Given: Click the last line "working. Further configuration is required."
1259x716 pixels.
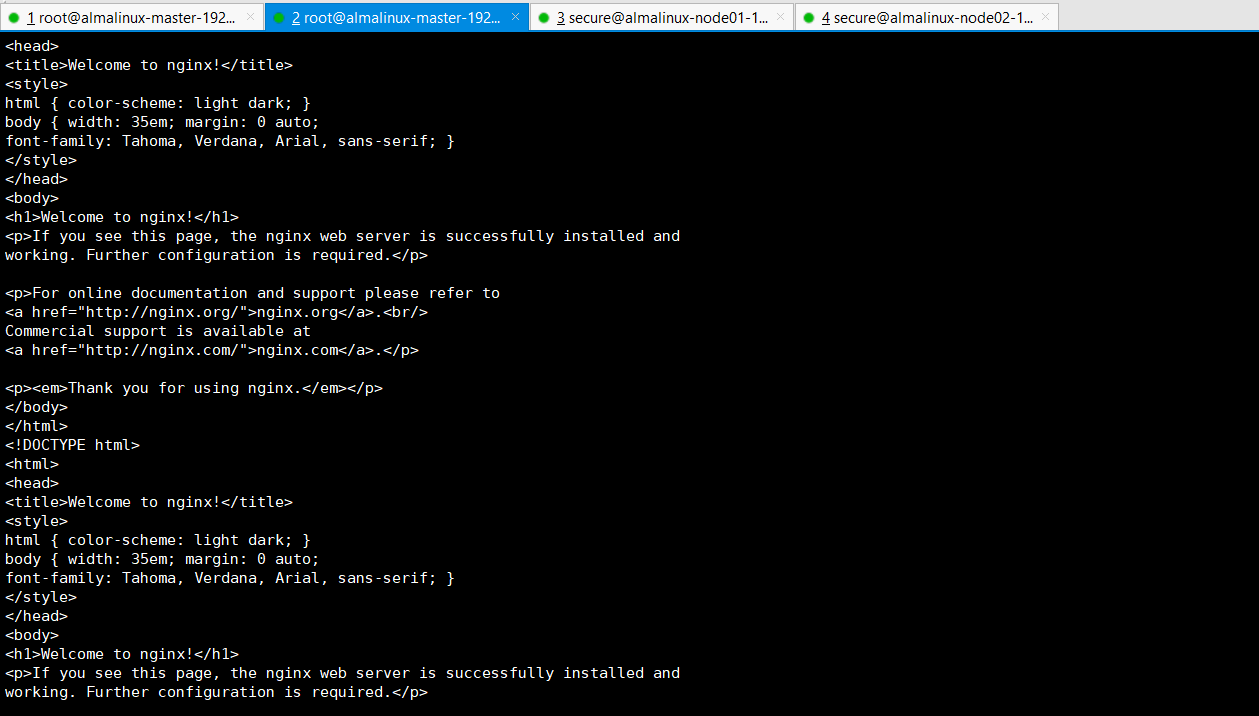Looking at the screenshot, I should (x=216, y=692).
